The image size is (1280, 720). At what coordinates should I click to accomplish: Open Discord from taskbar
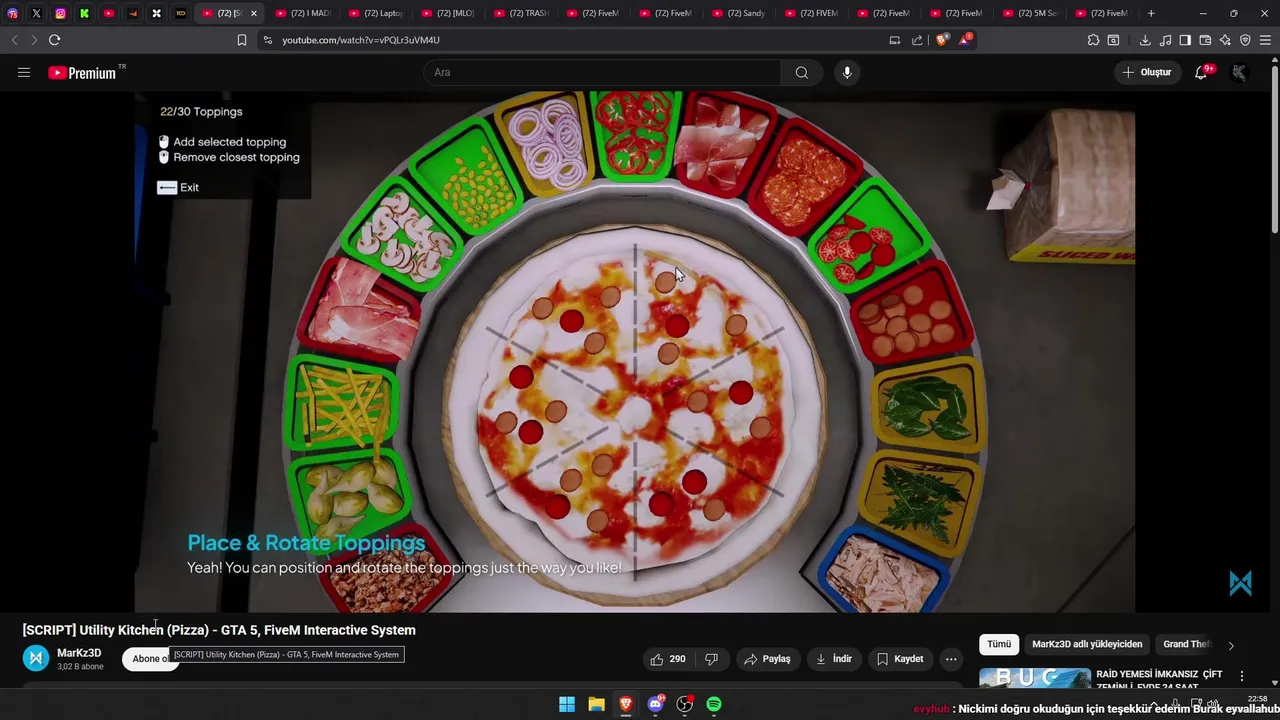coord(655,704)
